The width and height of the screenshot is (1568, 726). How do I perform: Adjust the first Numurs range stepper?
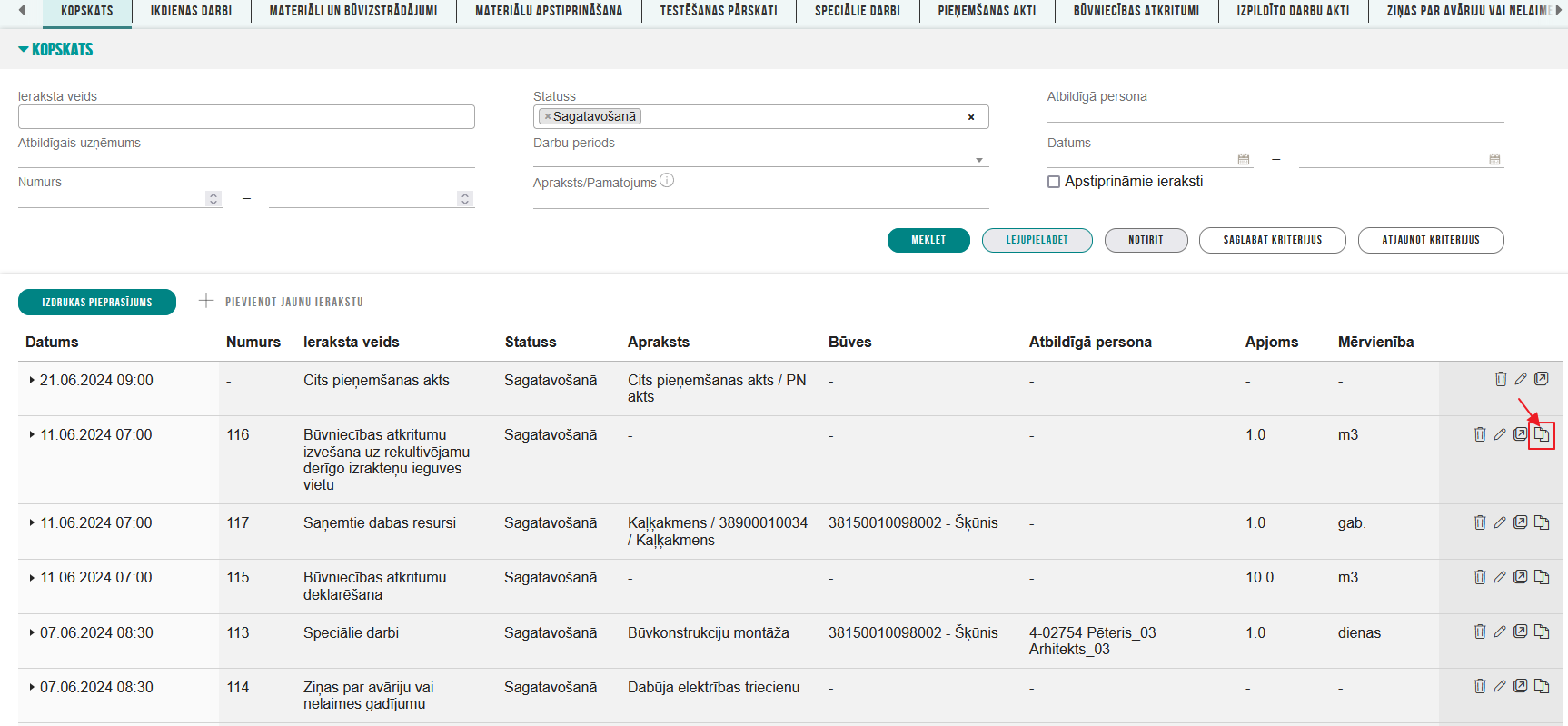click(213, 198)
